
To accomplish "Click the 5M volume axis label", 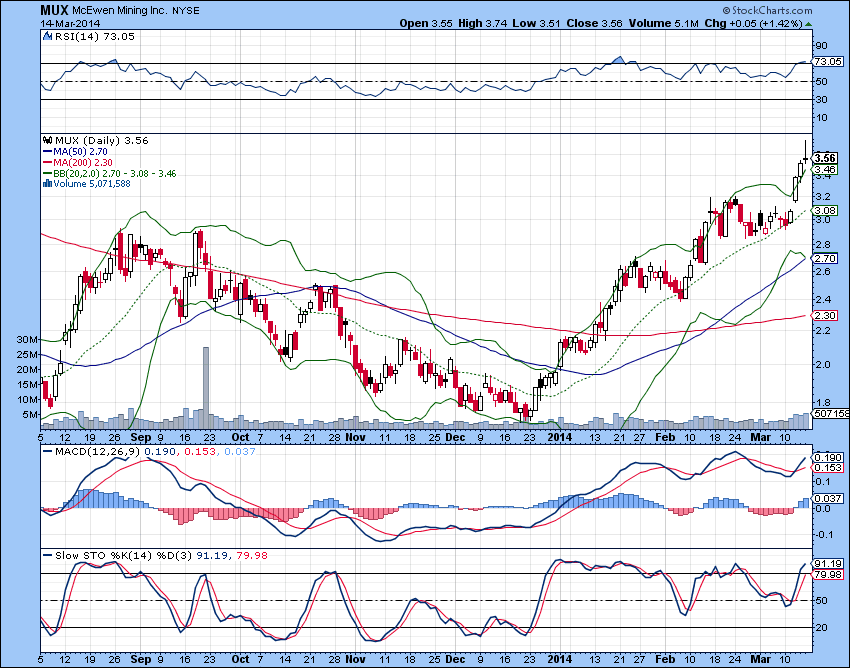I will [x=30, y=415].
